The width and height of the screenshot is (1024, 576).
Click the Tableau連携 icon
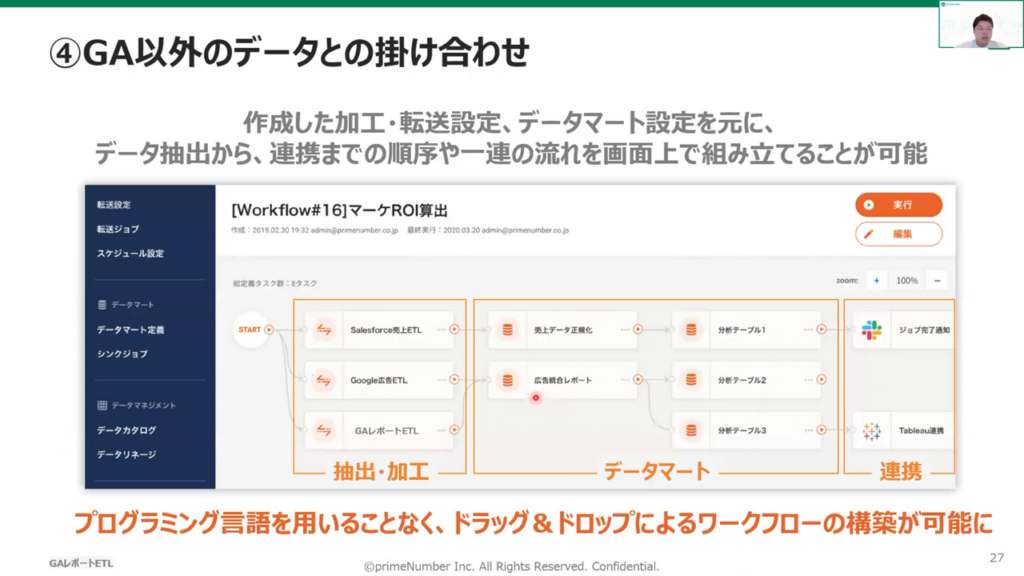click(x=871, y=431)
